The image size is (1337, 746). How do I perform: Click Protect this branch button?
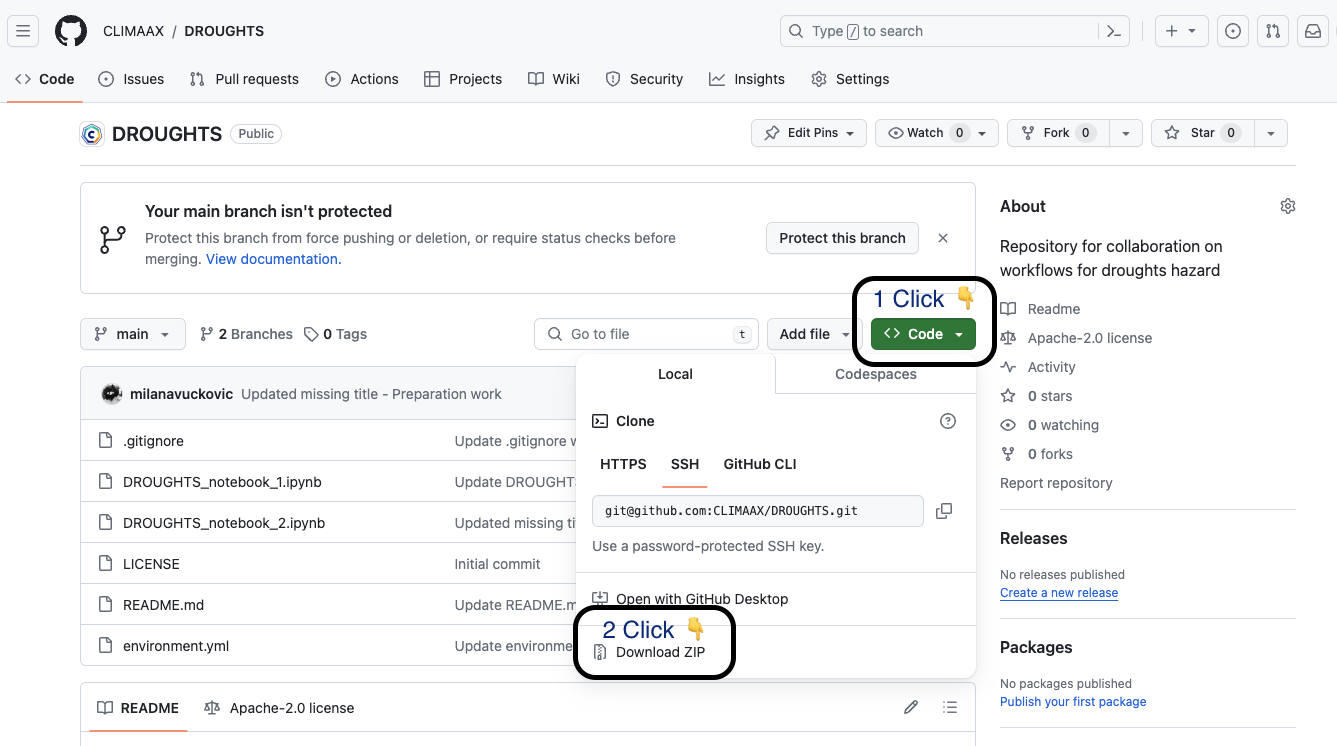point(842,238)
